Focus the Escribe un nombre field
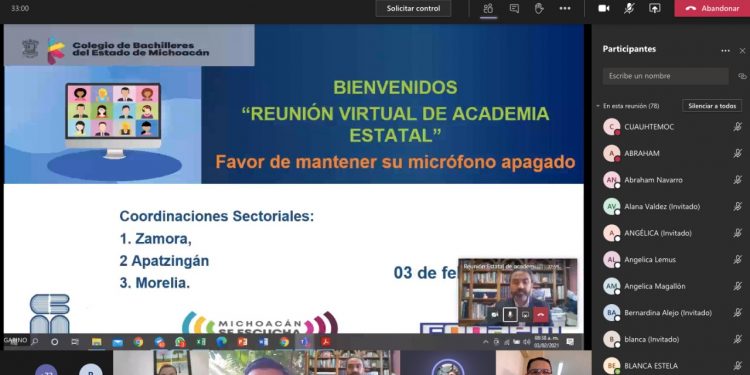 click(665, 76)
